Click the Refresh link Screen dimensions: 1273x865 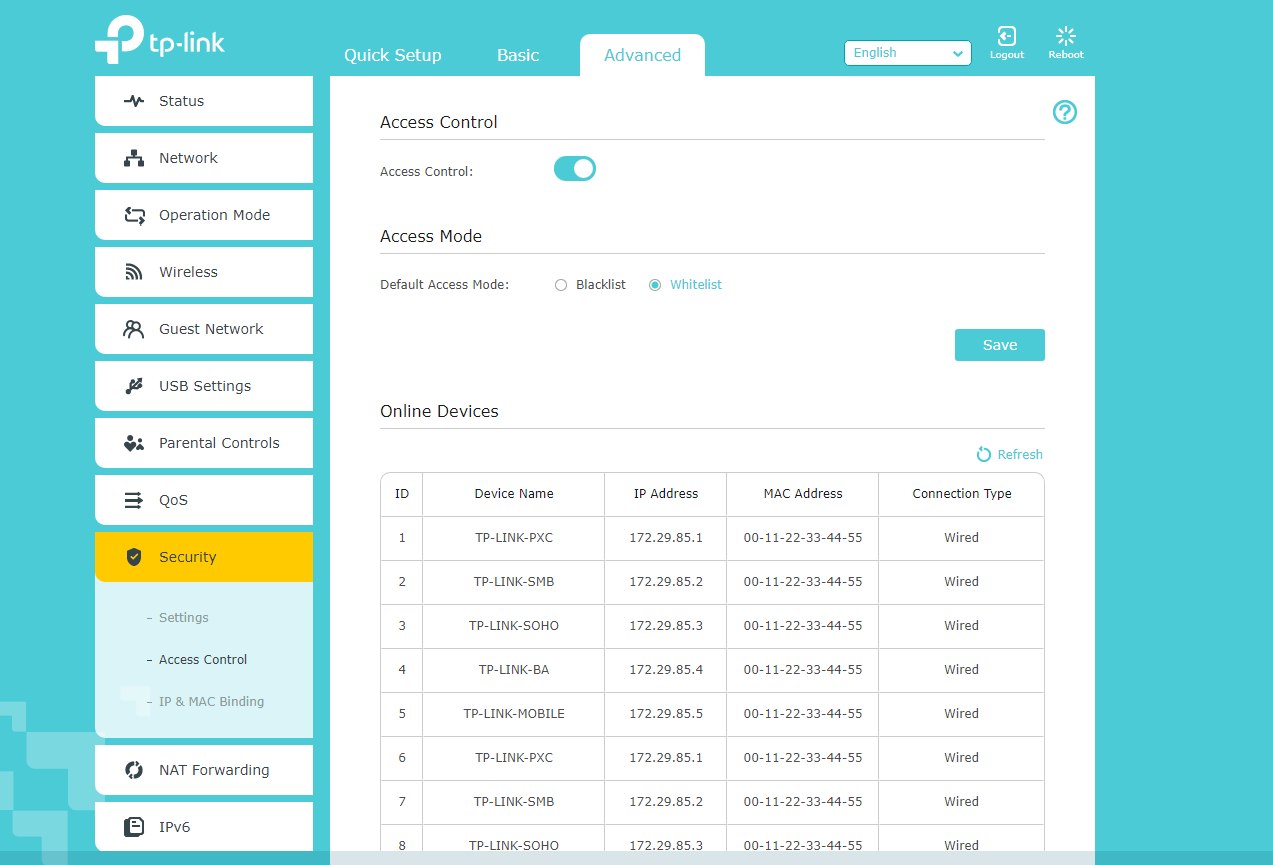tap(1020, 454)
